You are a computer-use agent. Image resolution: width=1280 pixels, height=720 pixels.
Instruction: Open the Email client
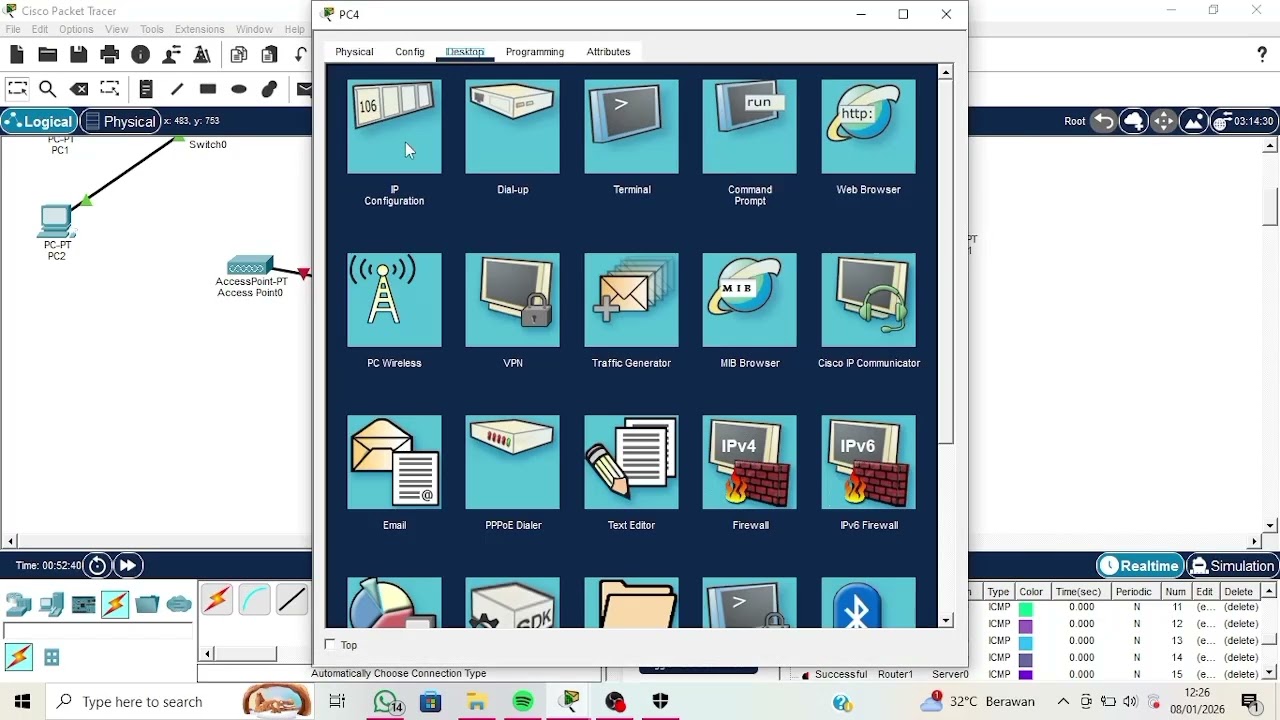(394, 462)
